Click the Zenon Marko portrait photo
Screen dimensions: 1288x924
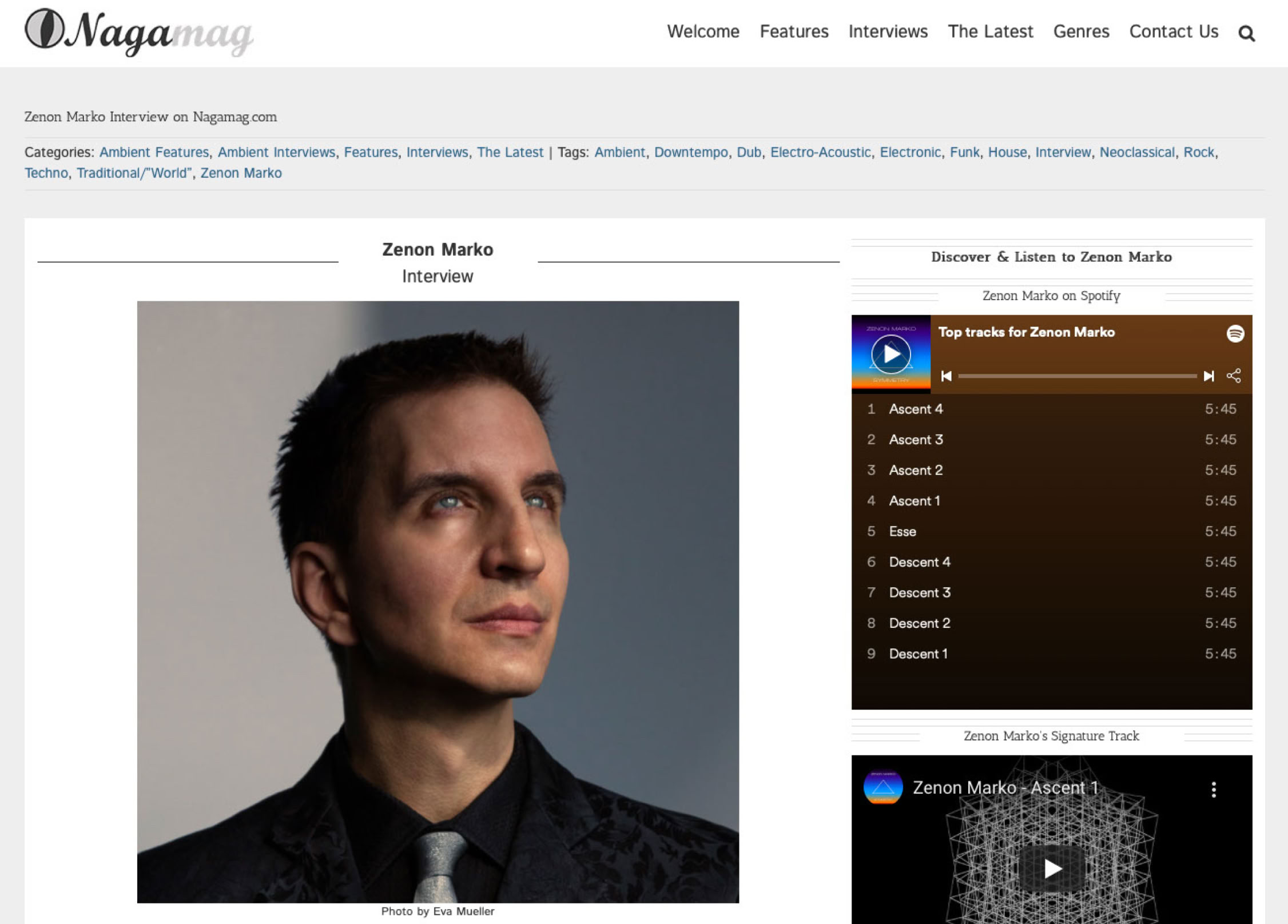click(x=438, y=602)
